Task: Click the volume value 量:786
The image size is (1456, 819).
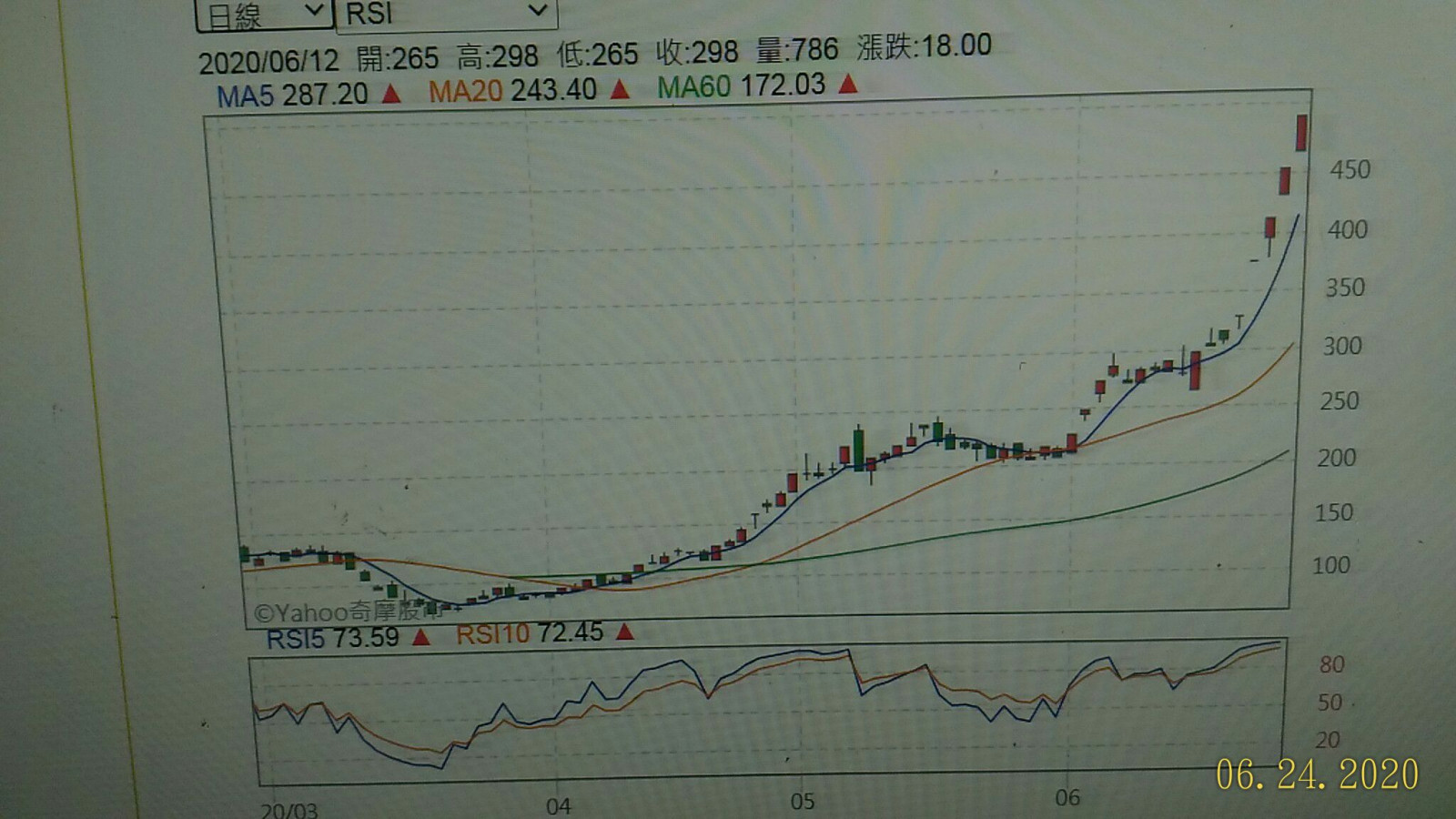Action: (x=797, y=49)
